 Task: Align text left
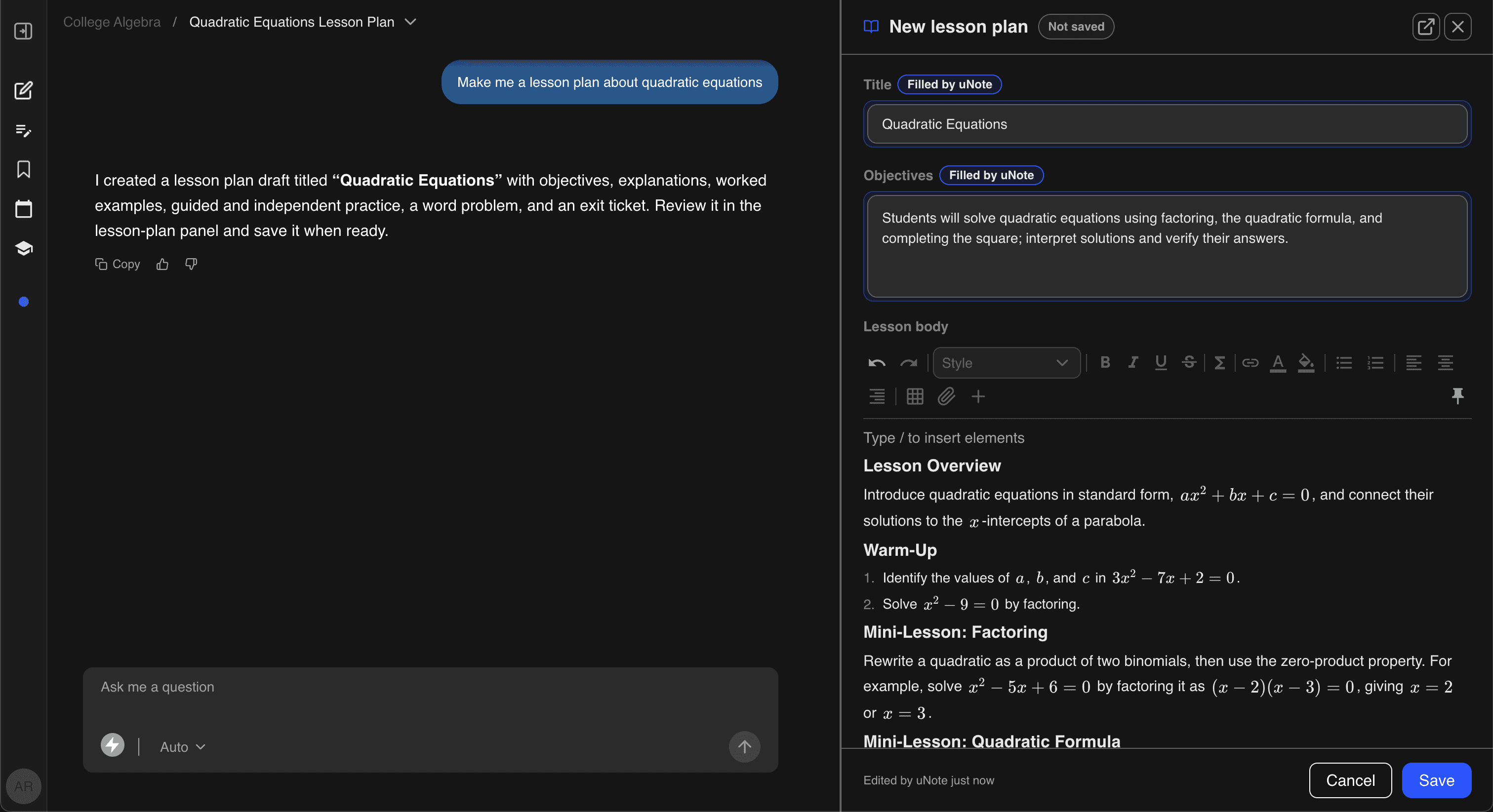pos(1413,363)
